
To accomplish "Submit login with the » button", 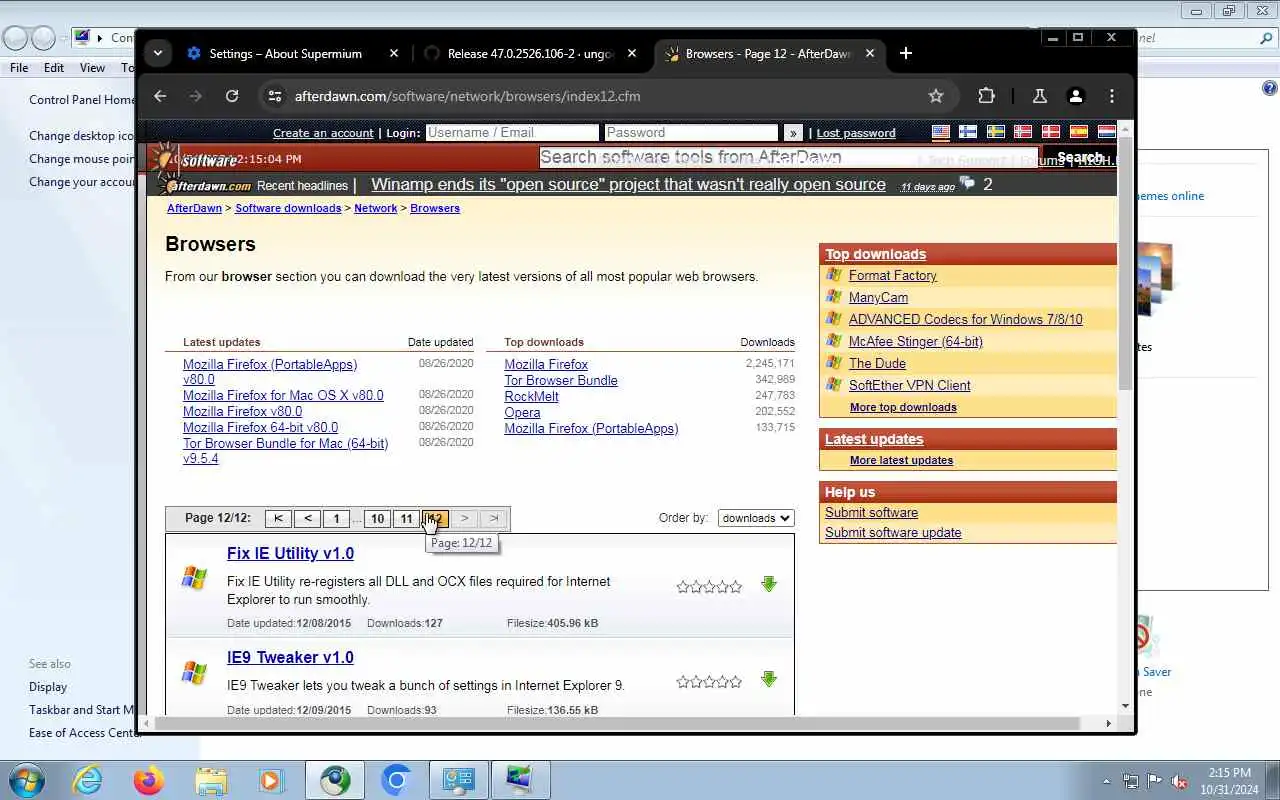I will [x=793, y=133].
